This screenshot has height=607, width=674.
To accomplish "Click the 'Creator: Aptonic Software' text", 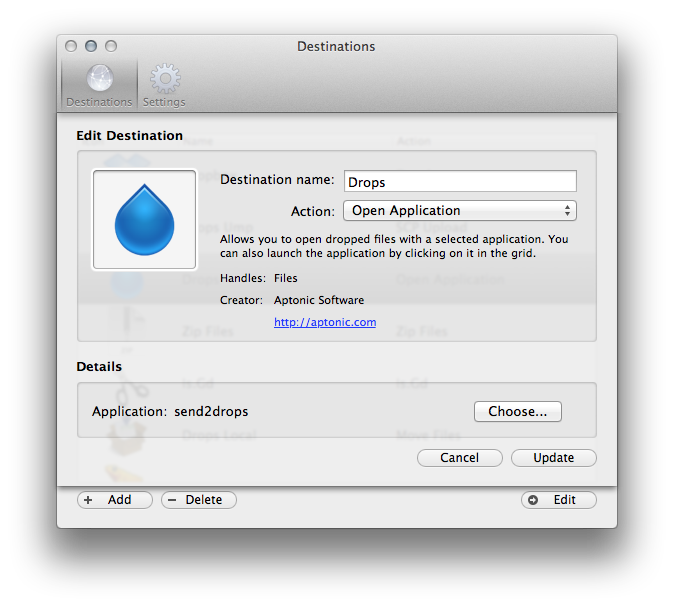I will click(292, 300).
